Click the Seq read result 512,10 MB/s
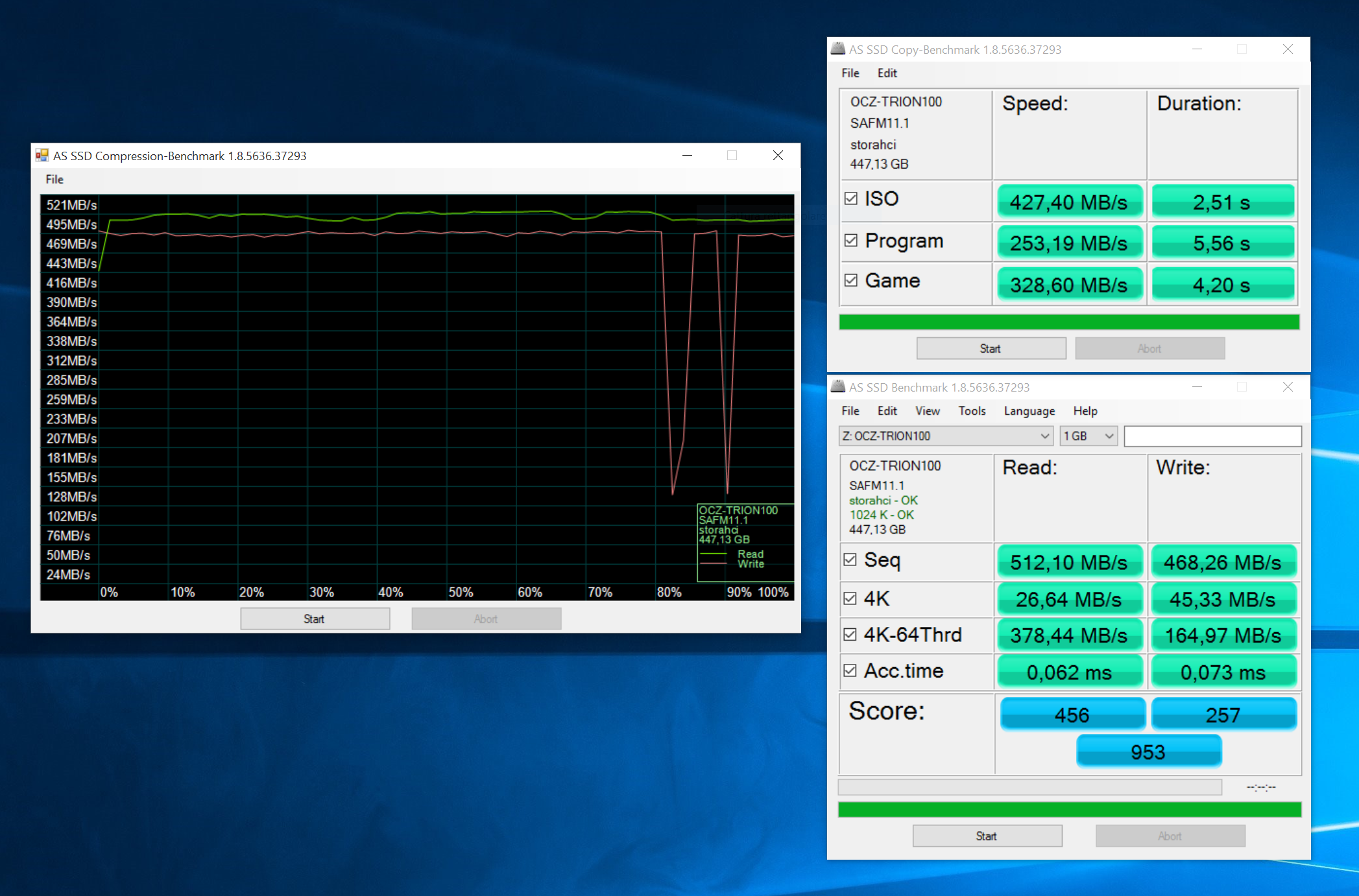Viewport: 1359px width, 896px height. (1069, 562)
